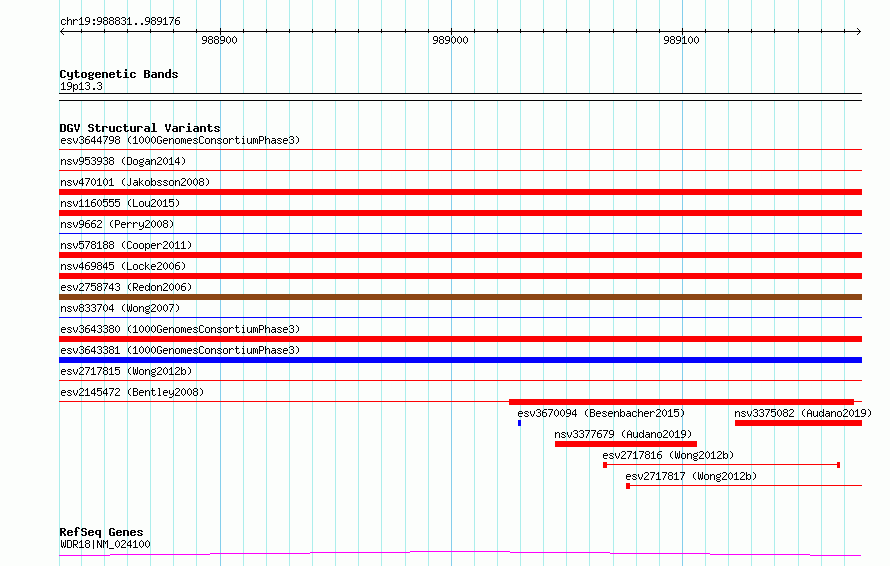Screen dimensions: 890x566
Task: Click the 989100 ruler tick label
Action: (x=681, y=40)
